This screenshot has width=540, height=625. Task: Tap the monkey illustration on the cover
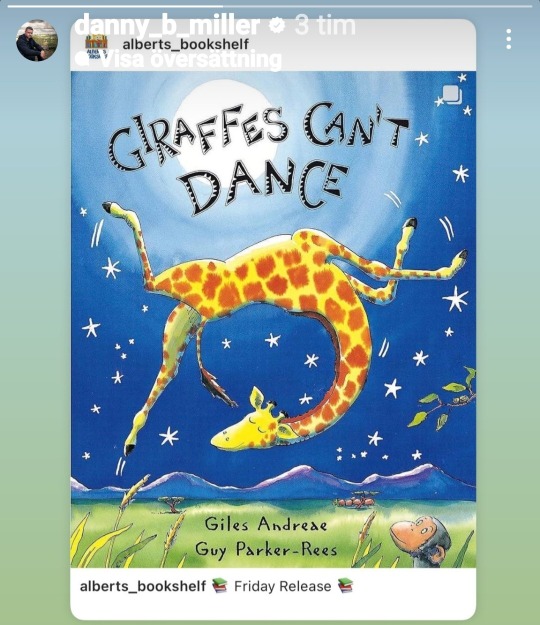click(x=422, y=540)
